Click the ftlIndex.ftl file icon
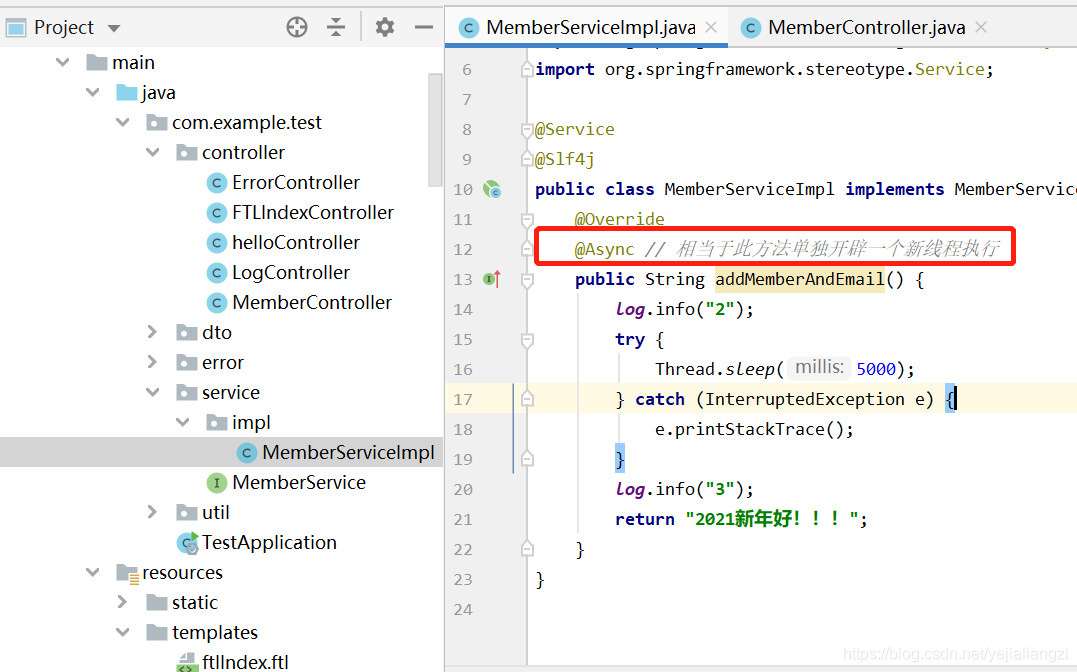Screen dimensions: 1077x672 186,662
